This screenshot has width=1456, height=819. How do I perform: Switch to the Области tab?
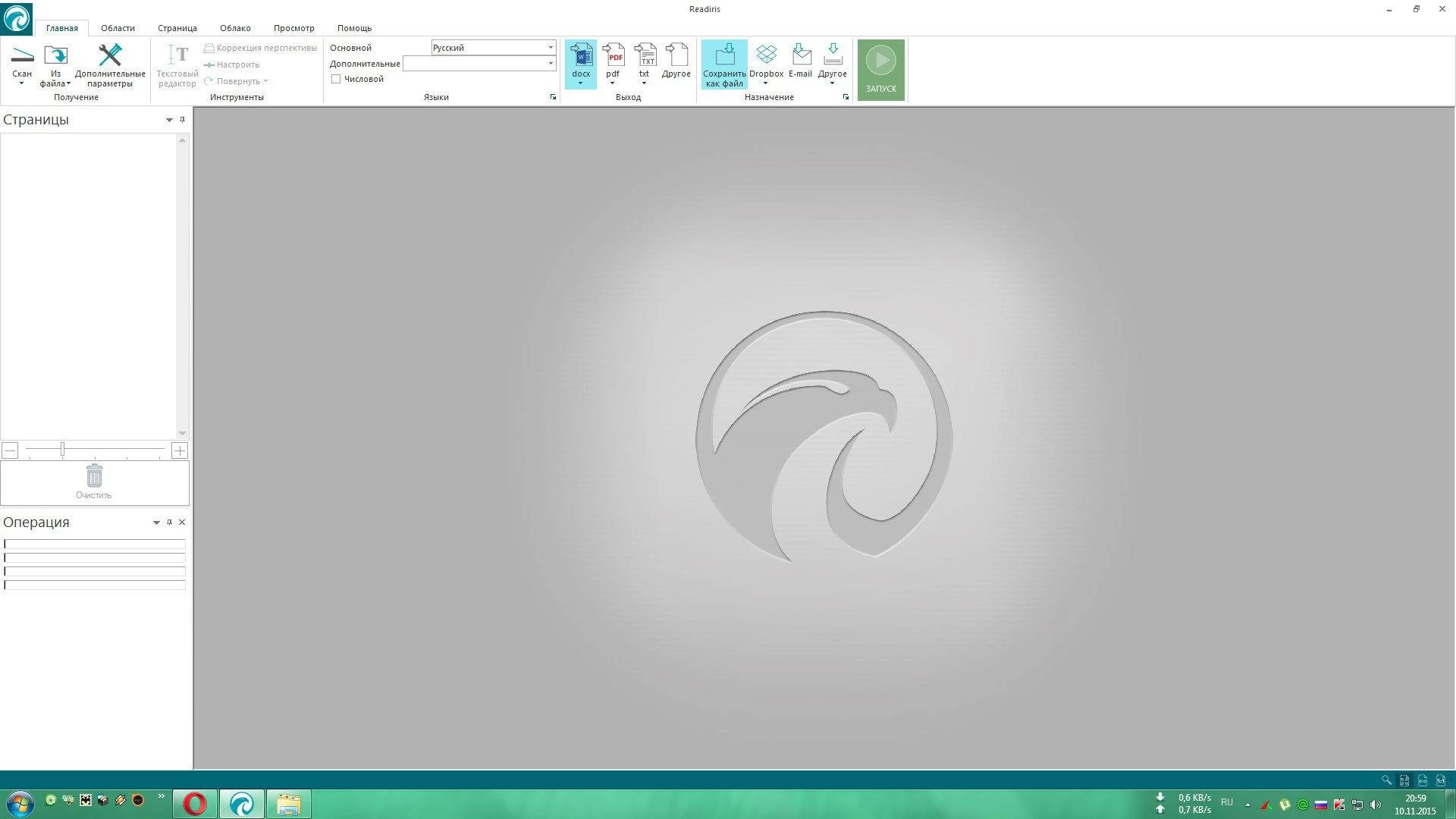(x=118, y=28)
